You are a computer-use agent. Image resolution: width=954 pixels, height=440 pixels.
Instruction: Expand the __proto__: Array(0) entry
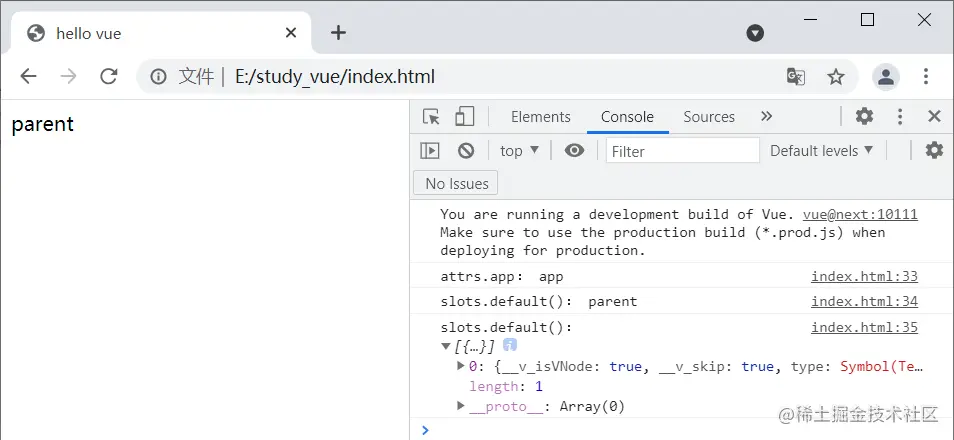point(461,406)
